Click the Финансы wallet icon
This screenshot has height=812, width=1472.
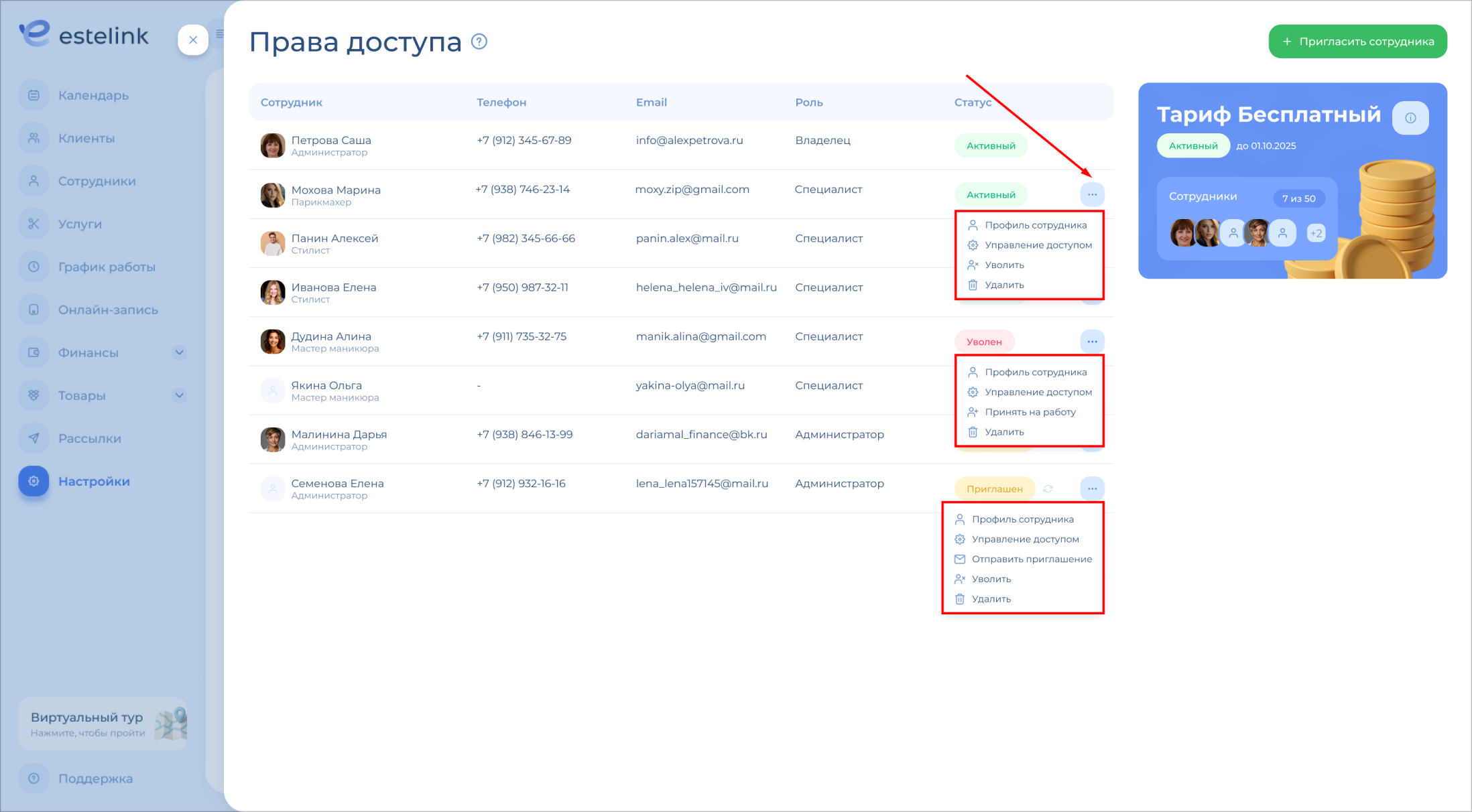click(x=34, y=352)
